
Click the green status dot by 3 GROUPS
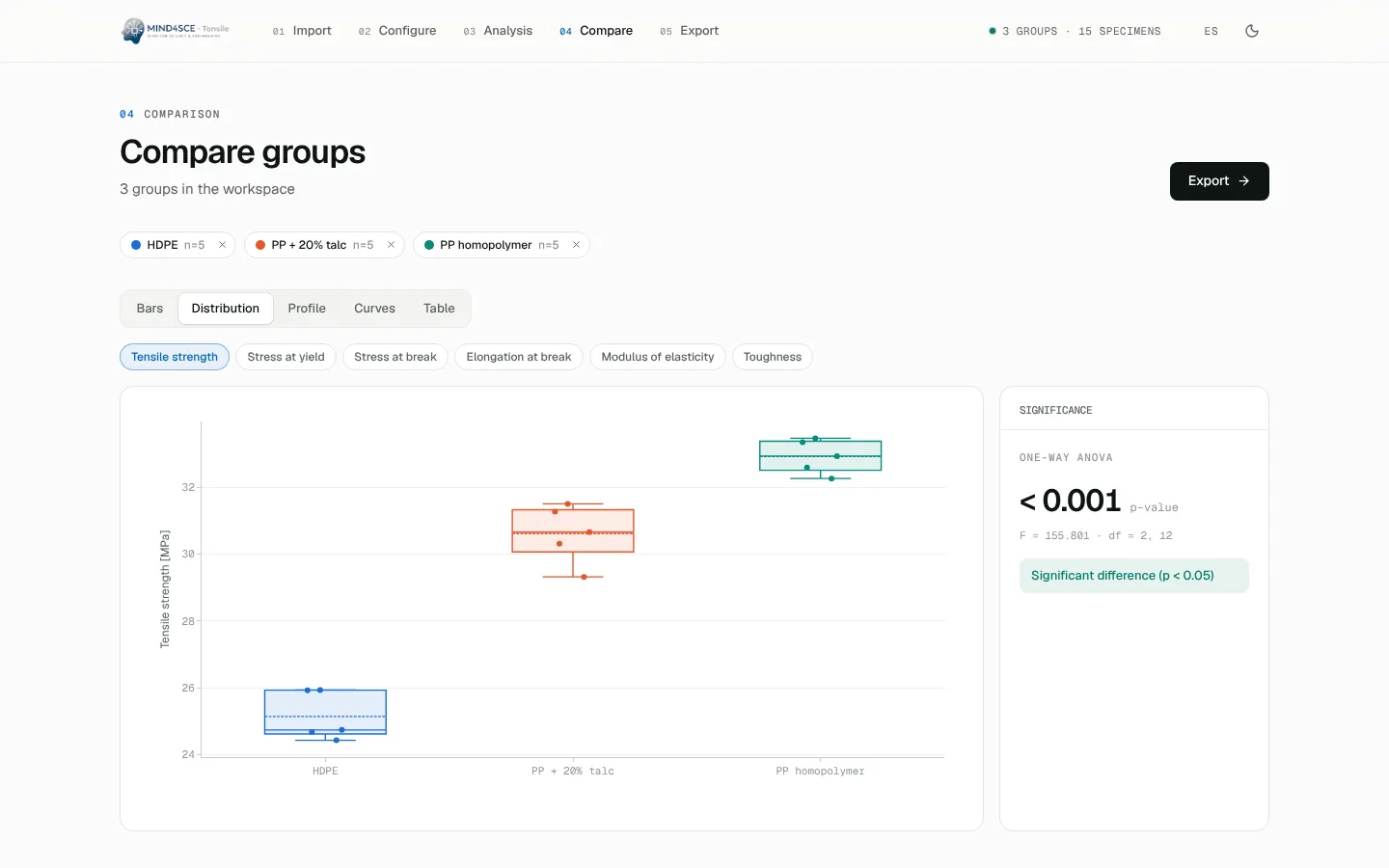pos(992,31)
